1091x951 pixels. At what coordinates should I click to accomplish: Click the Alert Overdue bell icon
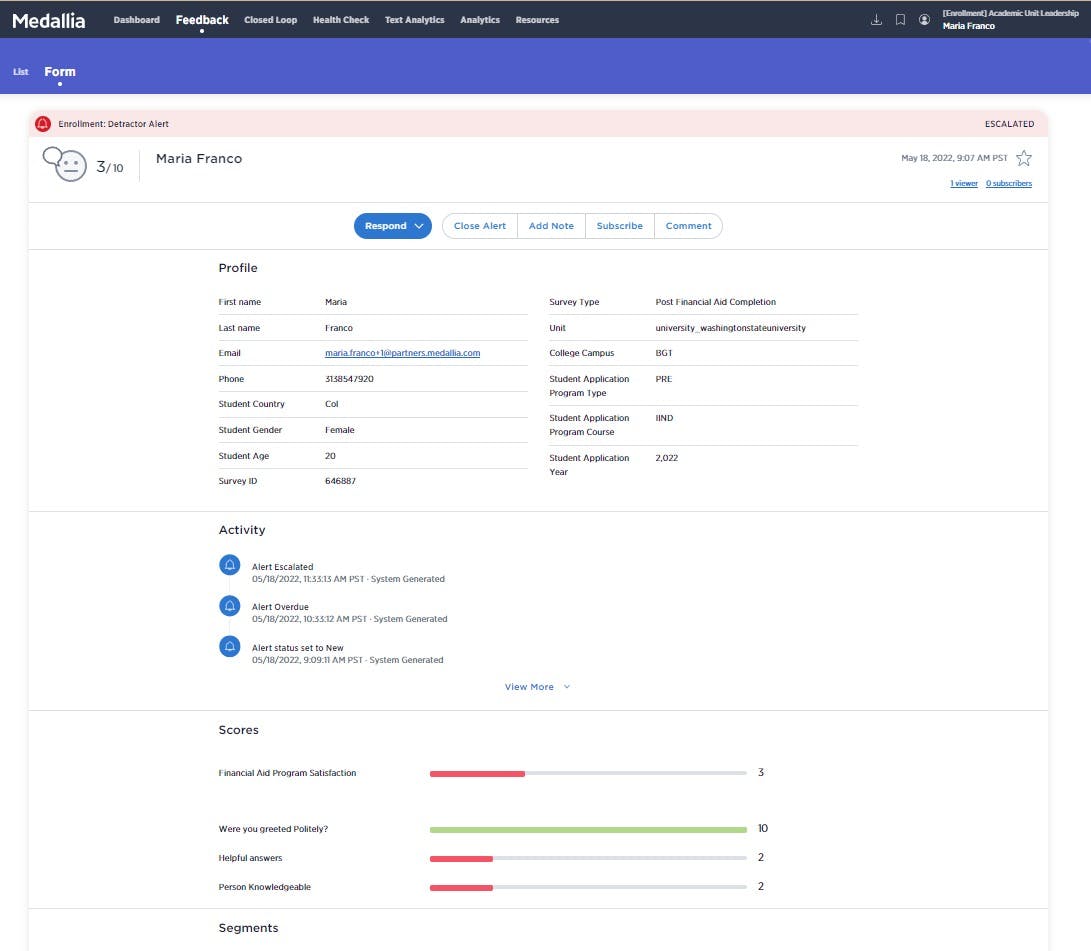tap(230, 605)
